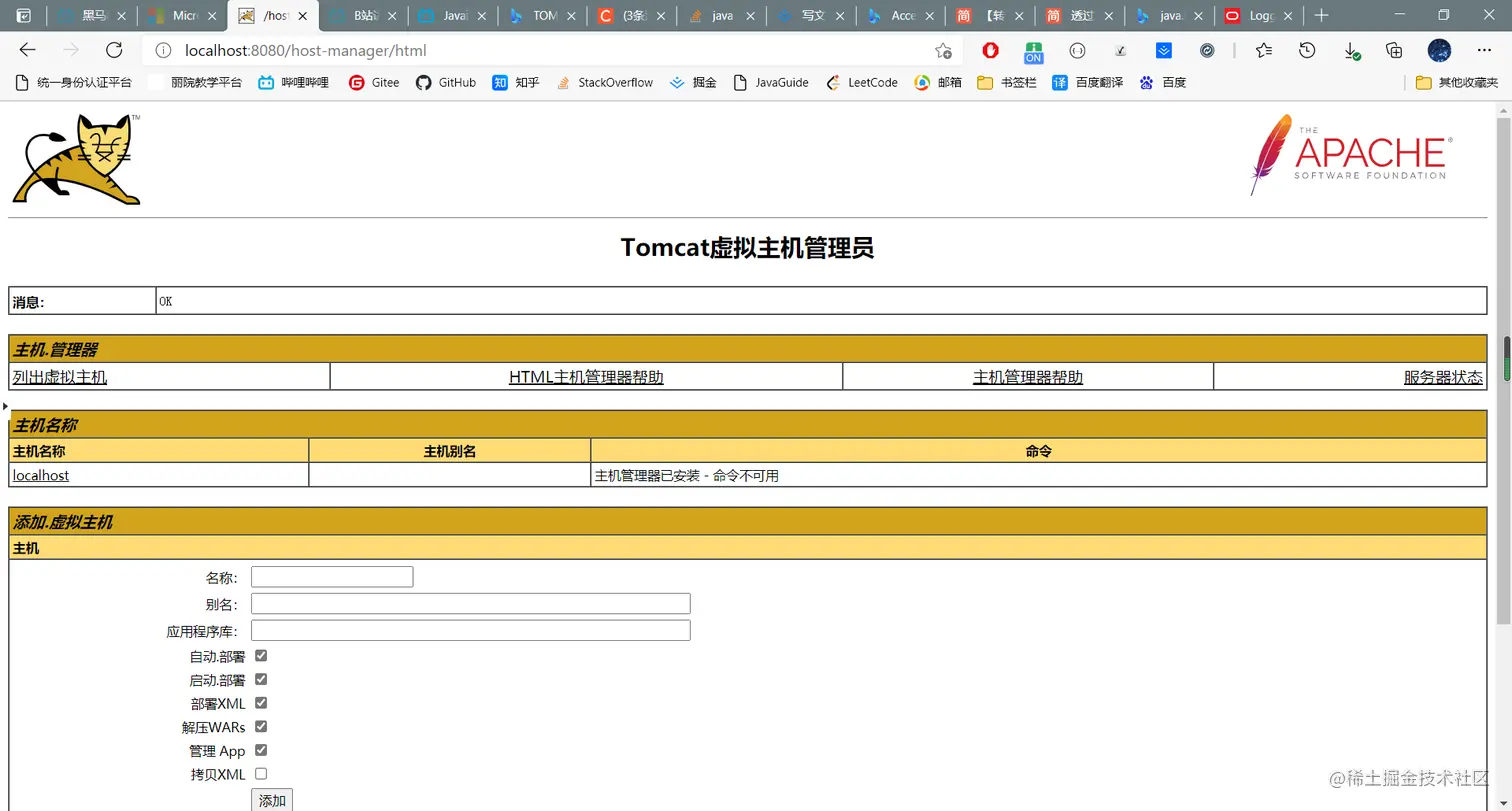Disable the 解压WARs checkbox
The width and height of the screenshot is (1512, 811).
(x=260, y=726)
